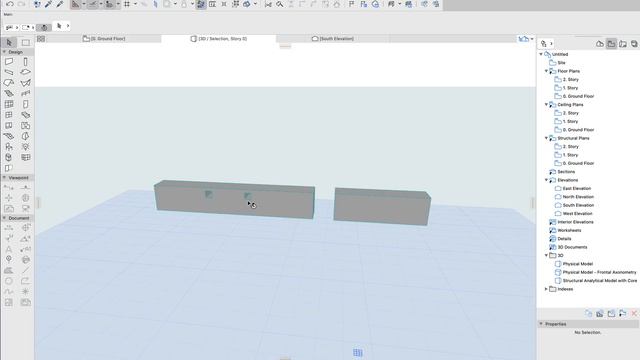This screenshot has width=640, height=360.
Task: Click the Pick Up Parameters eyedropper icon
Action: [x=48, y=4]
